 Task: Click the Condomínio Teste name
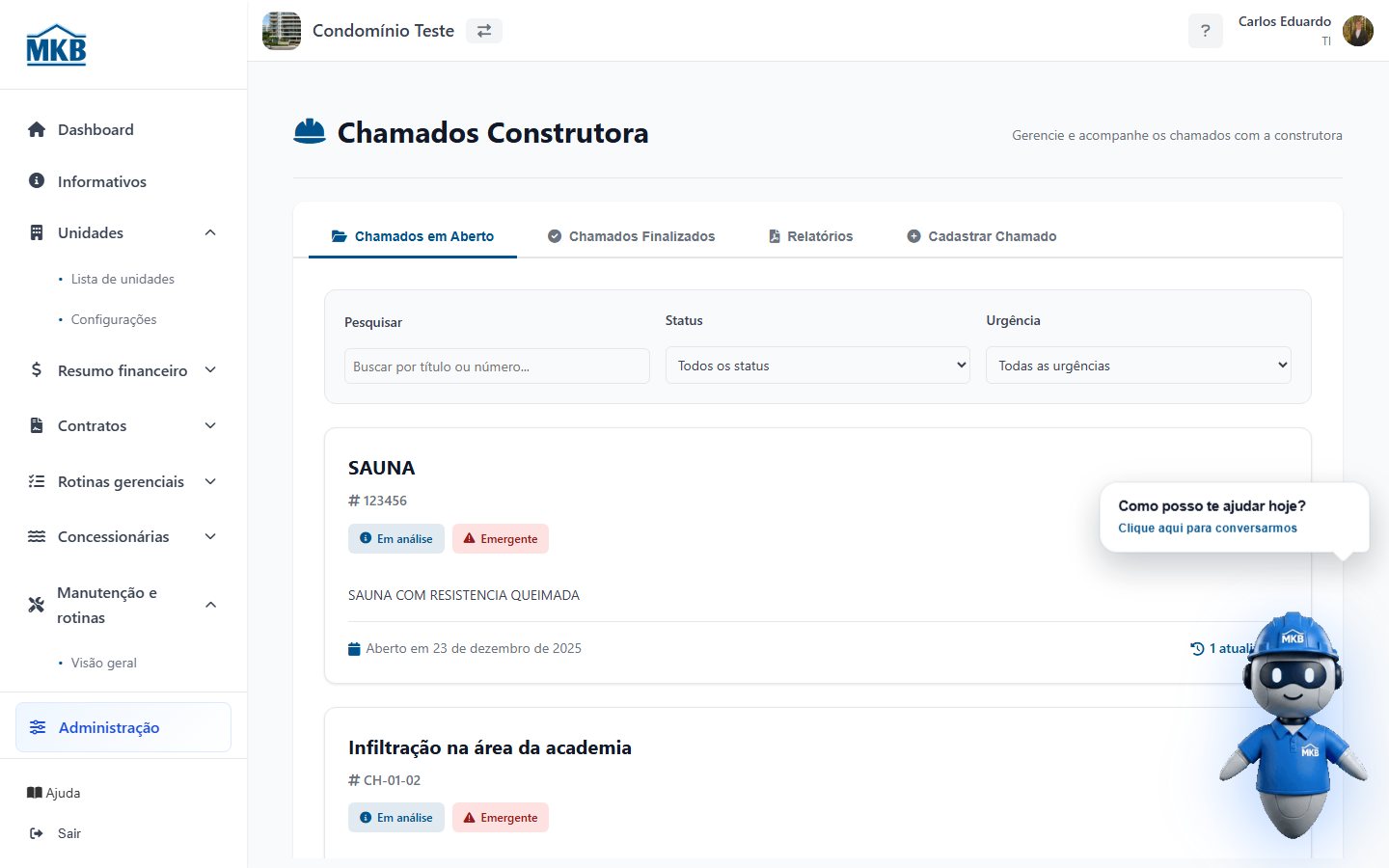click(383, 31)
